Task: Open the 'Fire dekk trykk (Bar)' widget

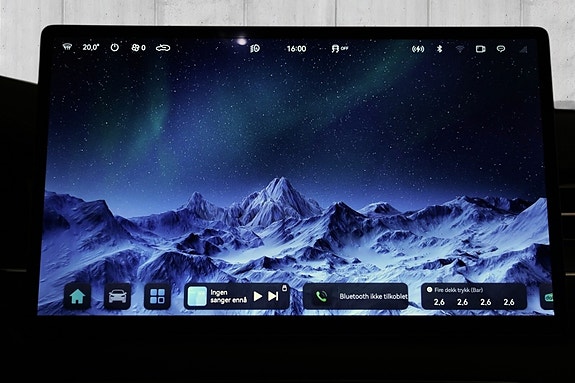Action: click(474, 296)
